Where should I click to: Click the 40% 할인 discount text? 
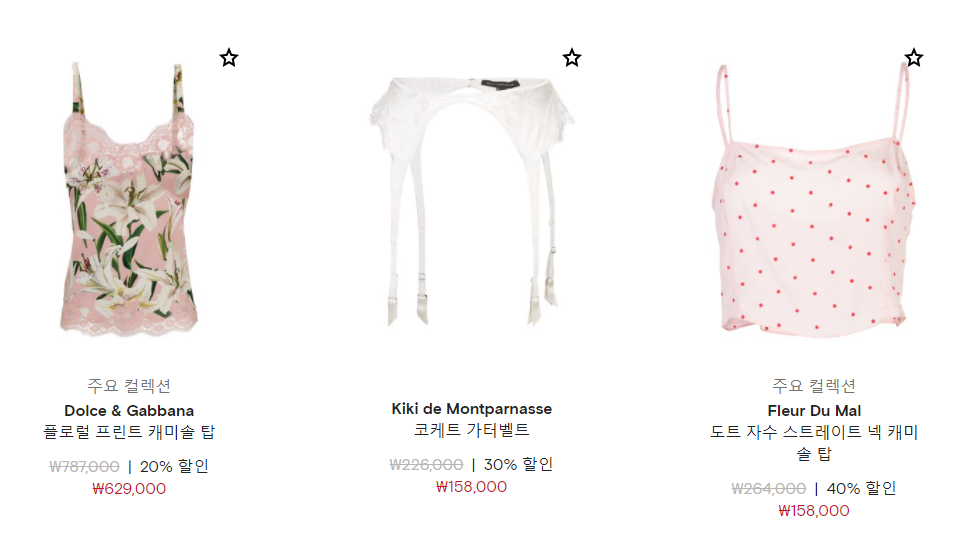coord(862,489)
